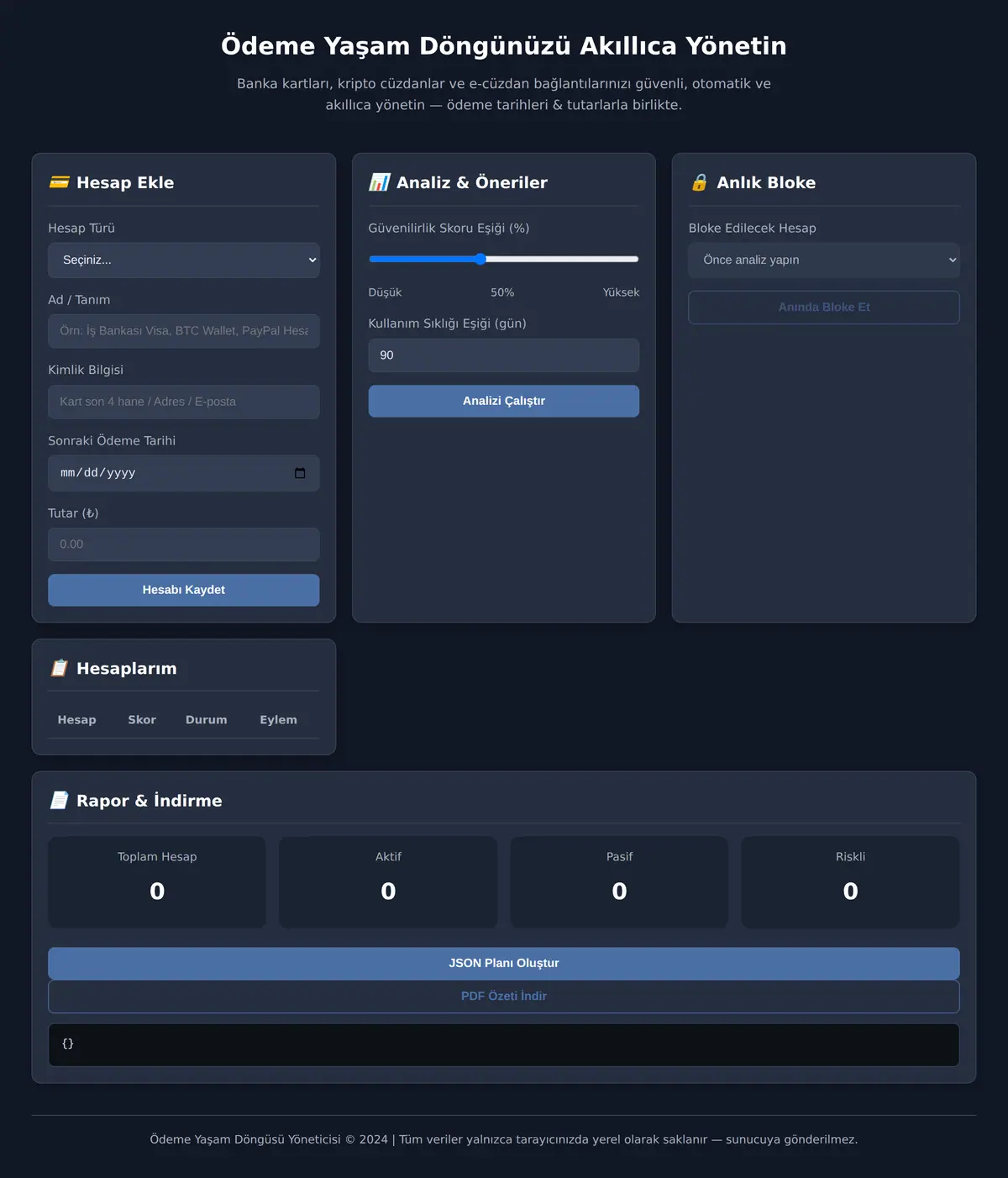Run analysis with Analizi Çalıştır button

504,401
